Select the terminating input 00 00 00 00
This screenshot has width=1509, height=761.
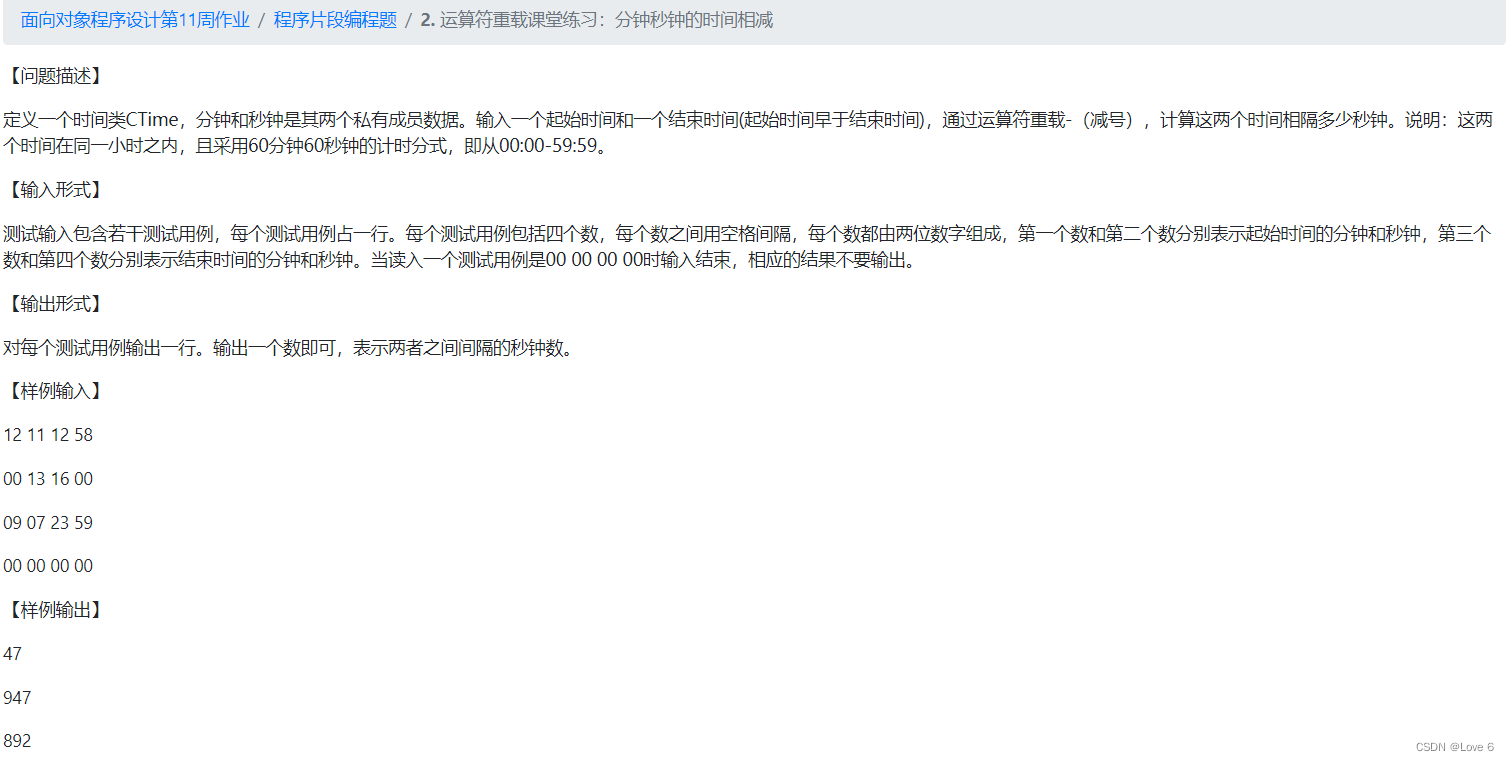pyautogui.click(x=46, y=565)
